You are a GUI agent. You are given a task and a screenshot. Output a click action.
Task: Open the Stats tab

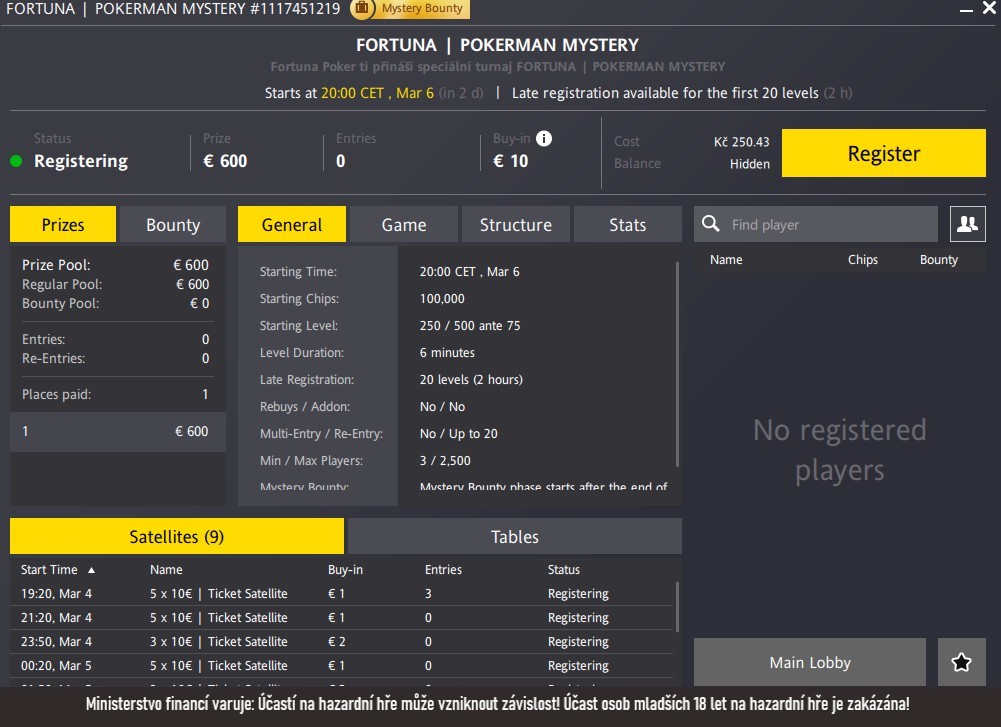point(628,224)
